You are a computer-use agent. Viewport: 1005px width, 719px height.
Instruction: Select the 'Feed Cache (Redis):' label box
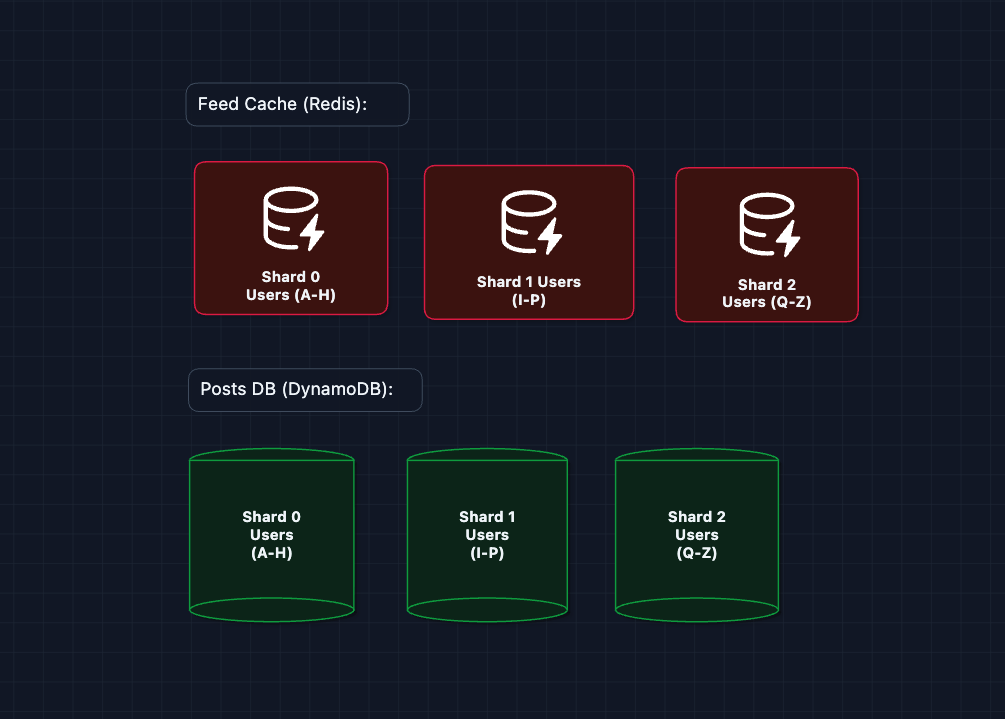pyautogui.click(x=297, y=104)
